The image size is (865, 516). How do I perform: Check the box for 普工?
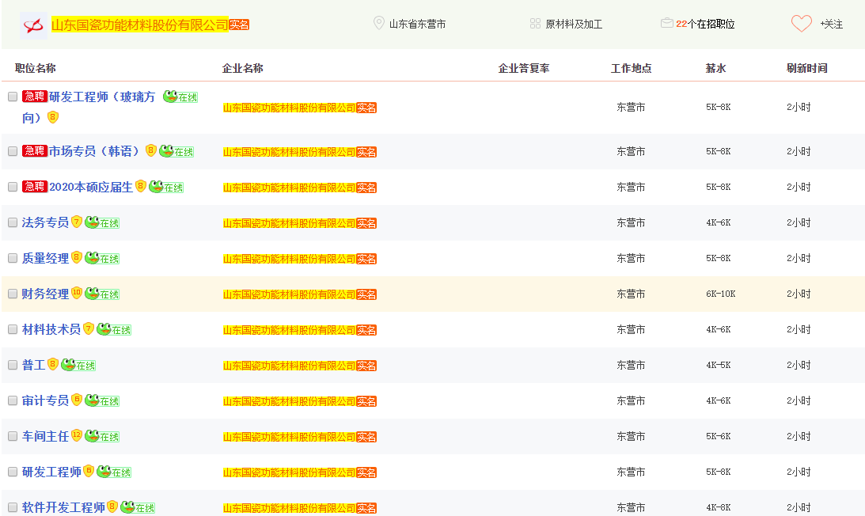(13, 365)
